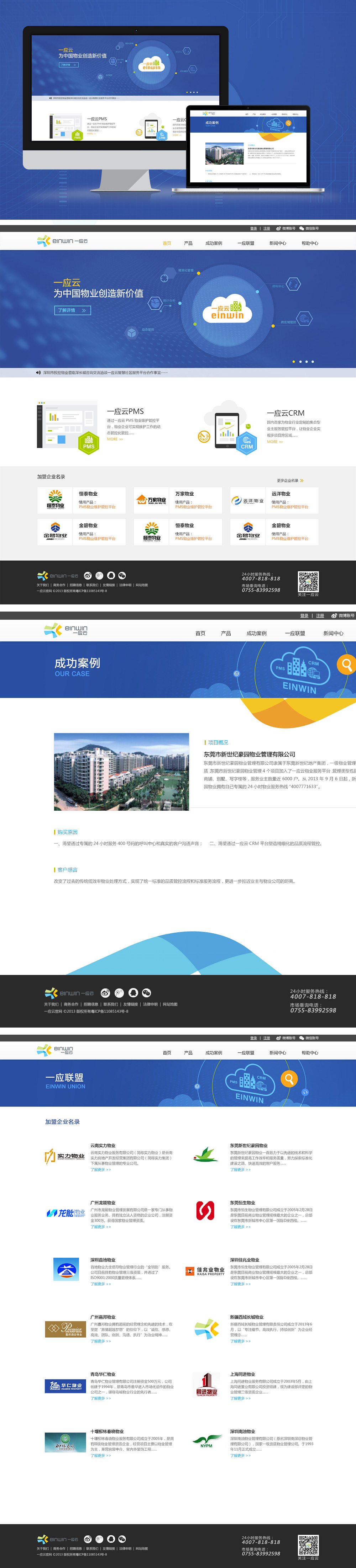Click the Weibo icon in 一应联盟 footer

88,1538
